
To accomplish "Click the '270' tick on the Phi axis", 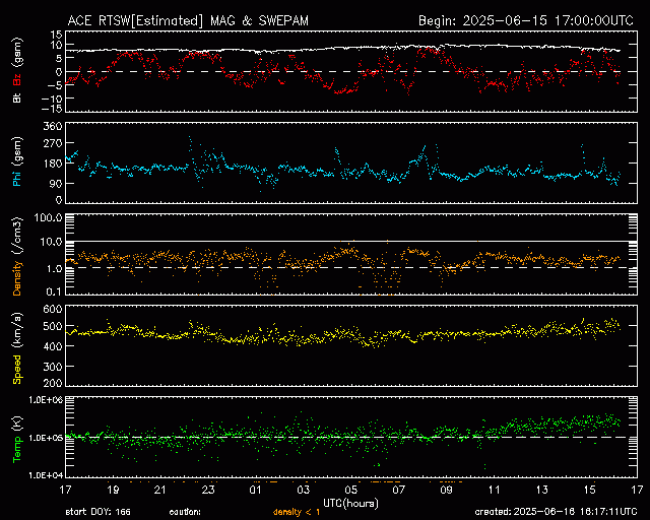I will pos(53,143).
